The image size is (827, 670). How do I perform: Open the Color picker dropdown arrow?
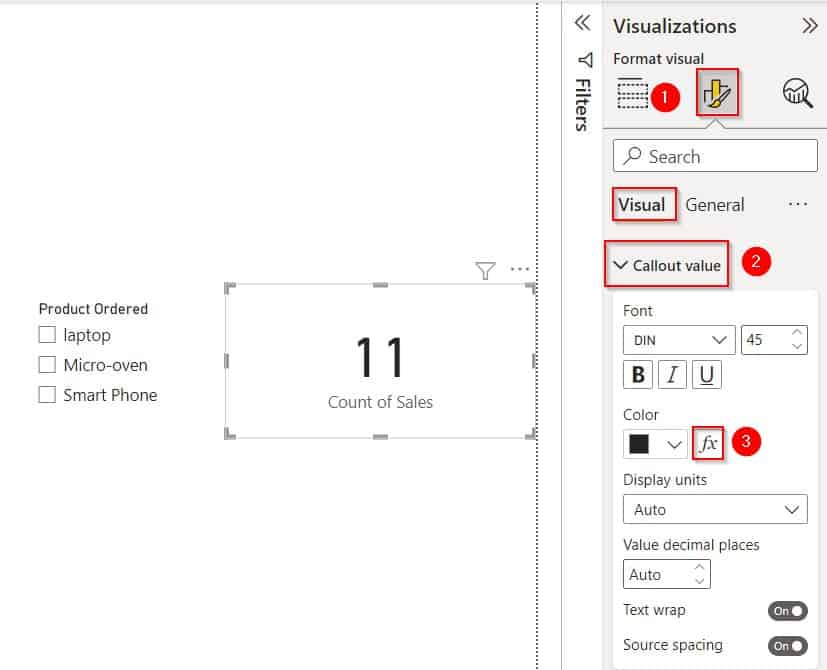click(x=674, y=444)
